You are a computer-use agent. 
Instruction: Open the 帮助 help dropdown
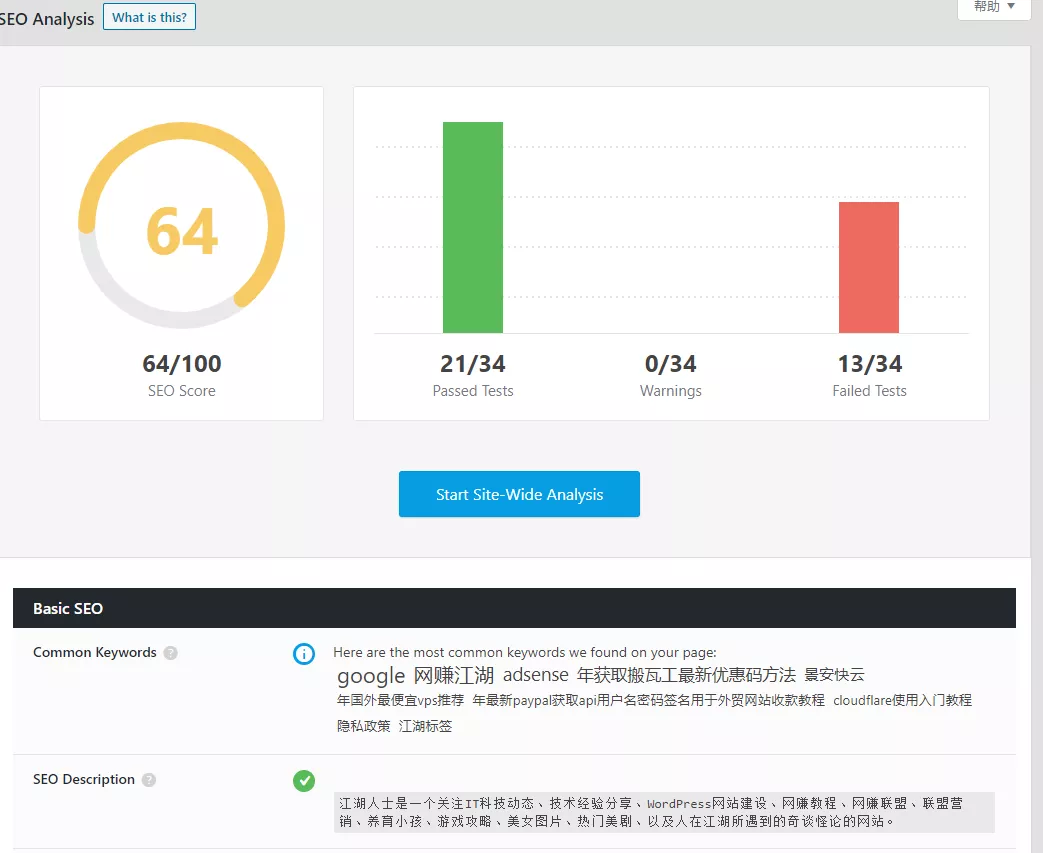tap(994, 7)
